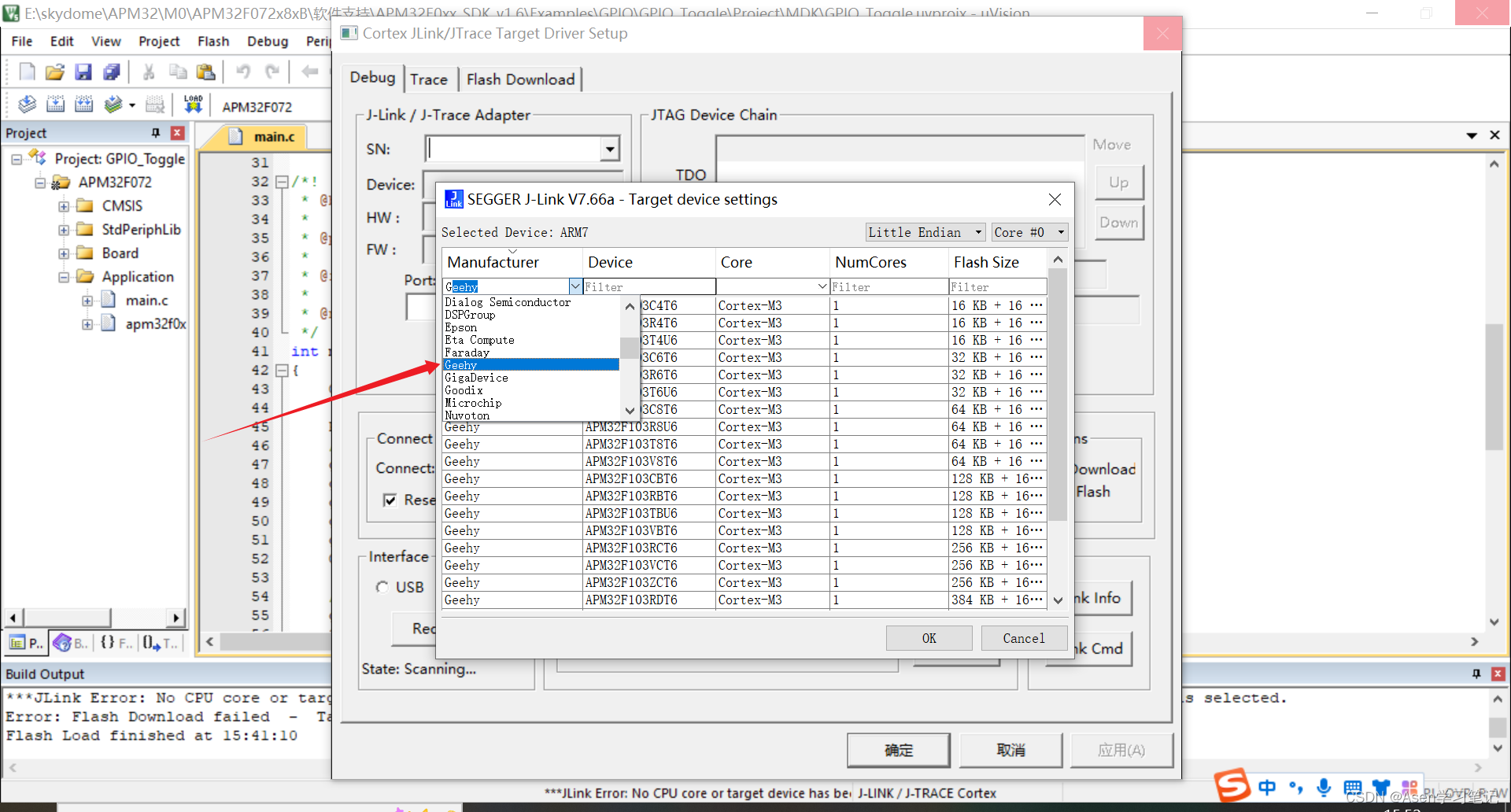The width and height of the screenshot is (1511, 812).
Task: Expand the StdPeriphLib folder
Action: coord(63,230)
